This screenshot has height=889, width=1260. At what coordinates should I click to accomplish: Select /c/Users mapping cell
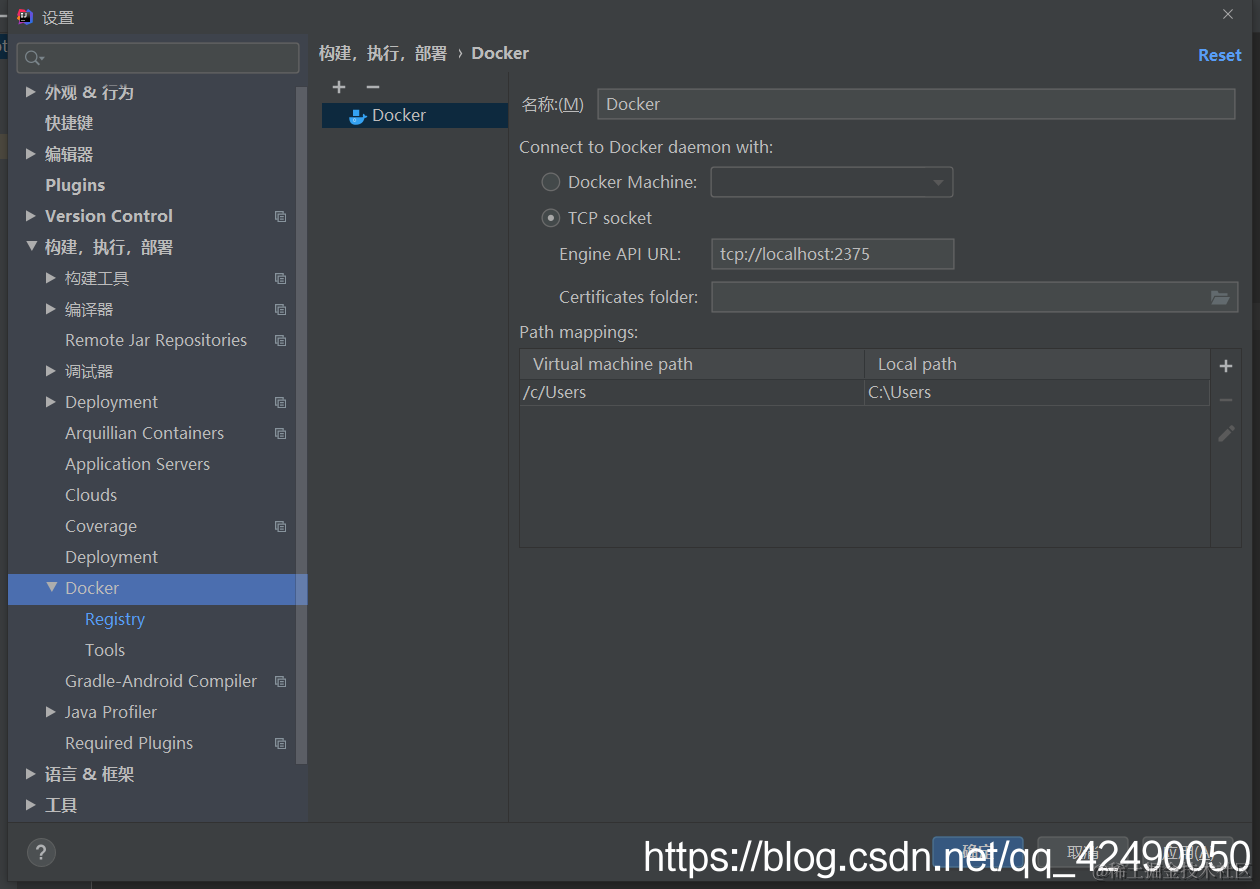tap(692, 392)
